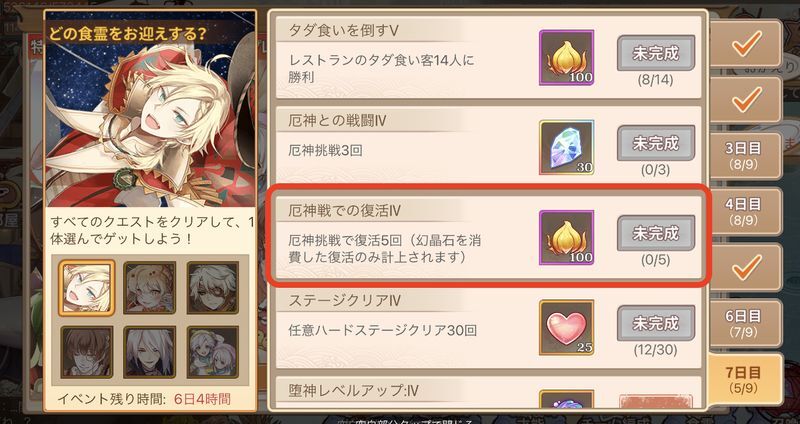Select the white-haired eyepatch food soul portrait
Screen dimensions: 800x424
(213, 287)
